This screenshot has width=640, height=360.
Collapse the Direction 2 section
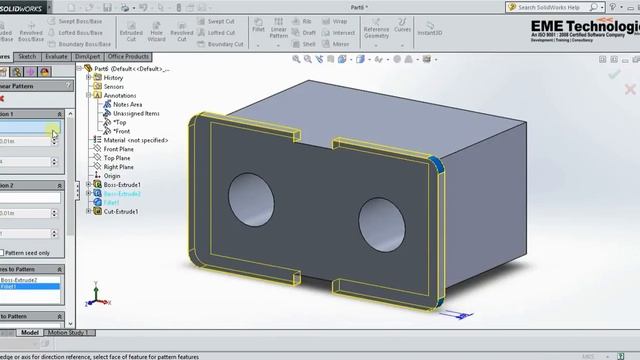(x=60, y=185)
